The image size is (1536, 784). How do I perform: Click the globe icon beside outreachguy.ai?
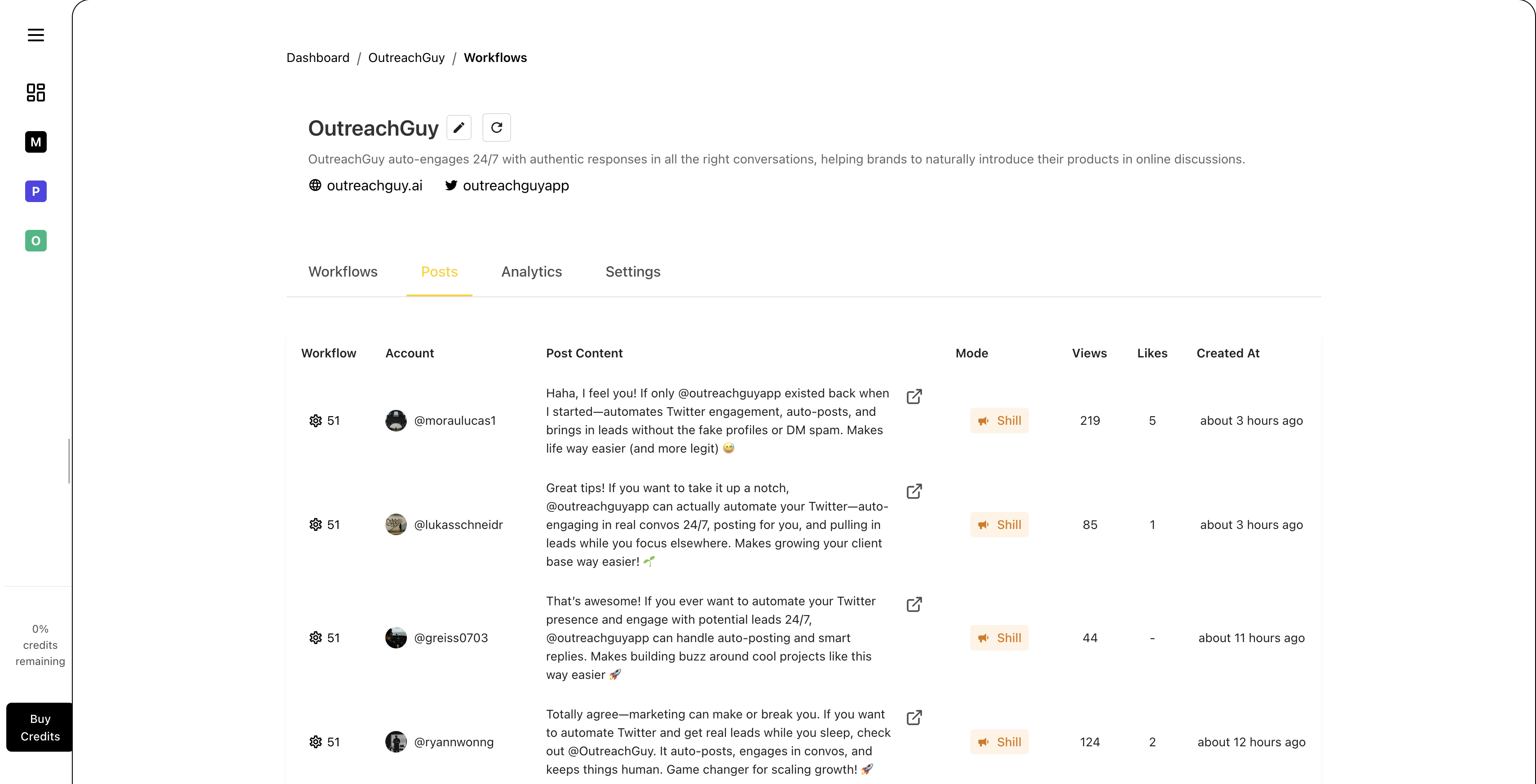coord(315,185)
